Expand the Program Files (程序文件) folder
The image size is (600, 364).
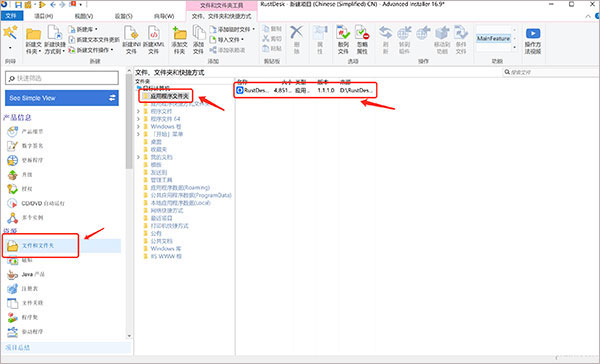[x=138, y=111]
